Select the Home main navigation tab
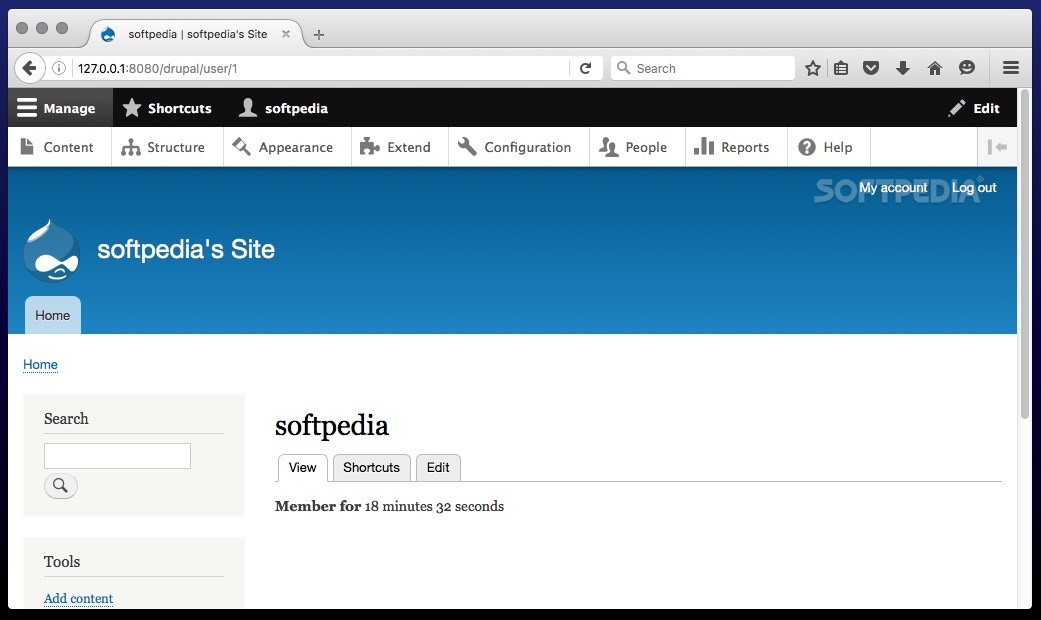This screenshot has height=620, width=1041. click(x=52, y=315)
